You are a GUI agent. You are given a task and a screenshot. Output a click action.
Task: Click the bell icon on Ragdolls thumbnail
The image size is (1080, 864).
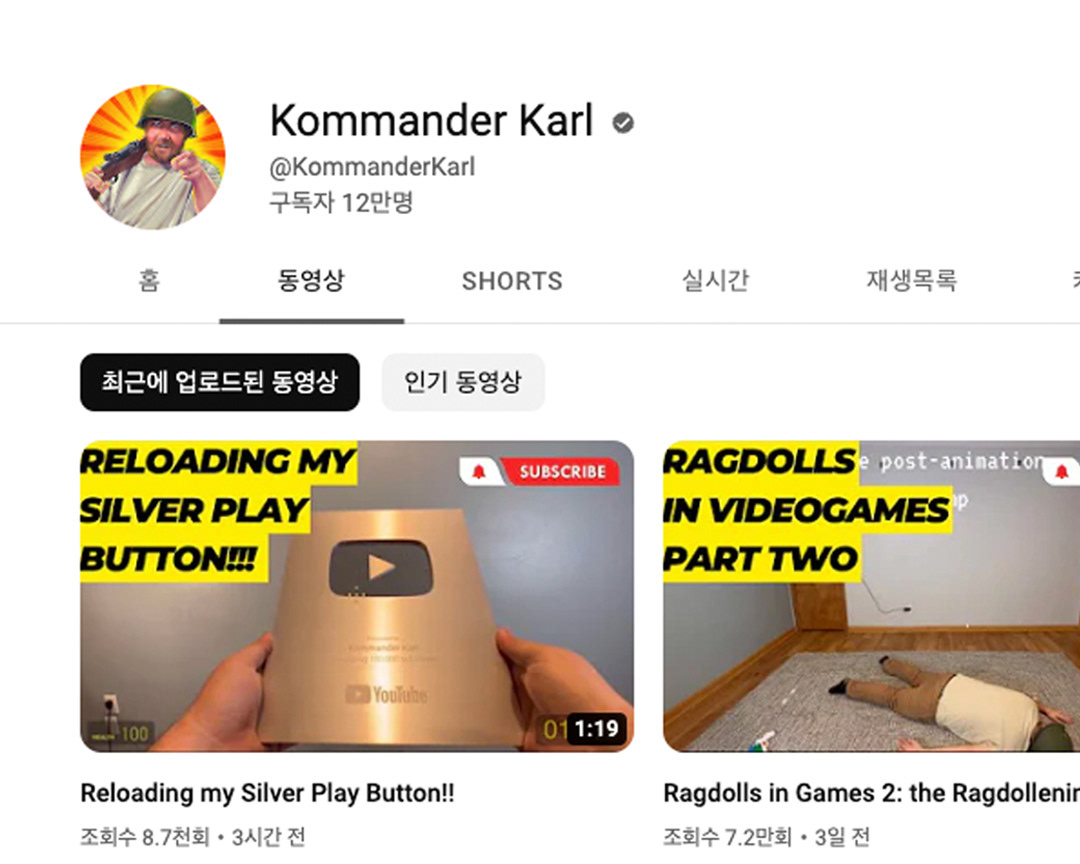tap(1061, 471)
